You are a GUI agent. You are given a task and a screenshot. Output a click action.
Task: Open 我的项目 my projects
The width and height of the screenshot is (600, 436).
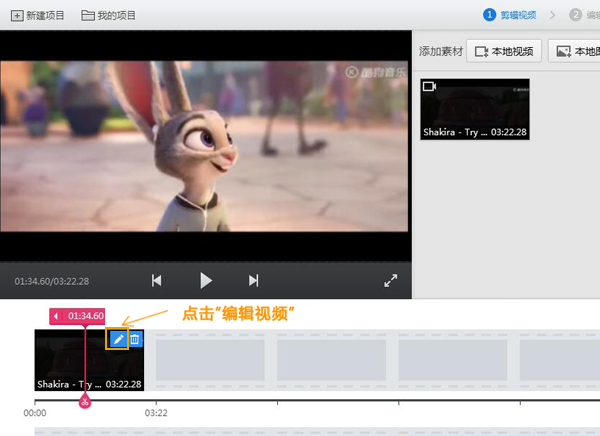[109, 16]
